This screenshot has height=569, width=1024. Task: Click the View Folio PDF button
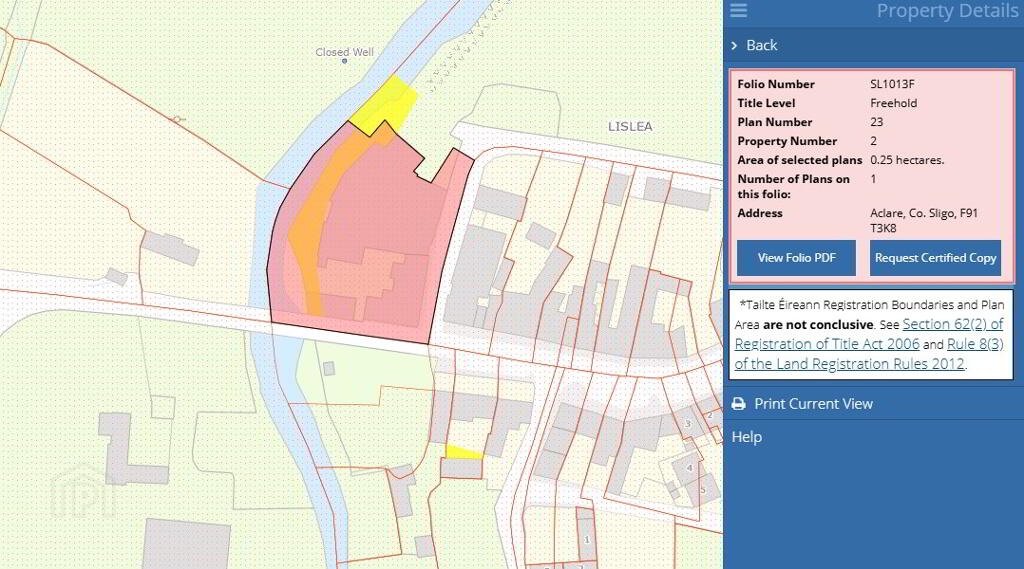pyautogui.click(x=796, y=258)
